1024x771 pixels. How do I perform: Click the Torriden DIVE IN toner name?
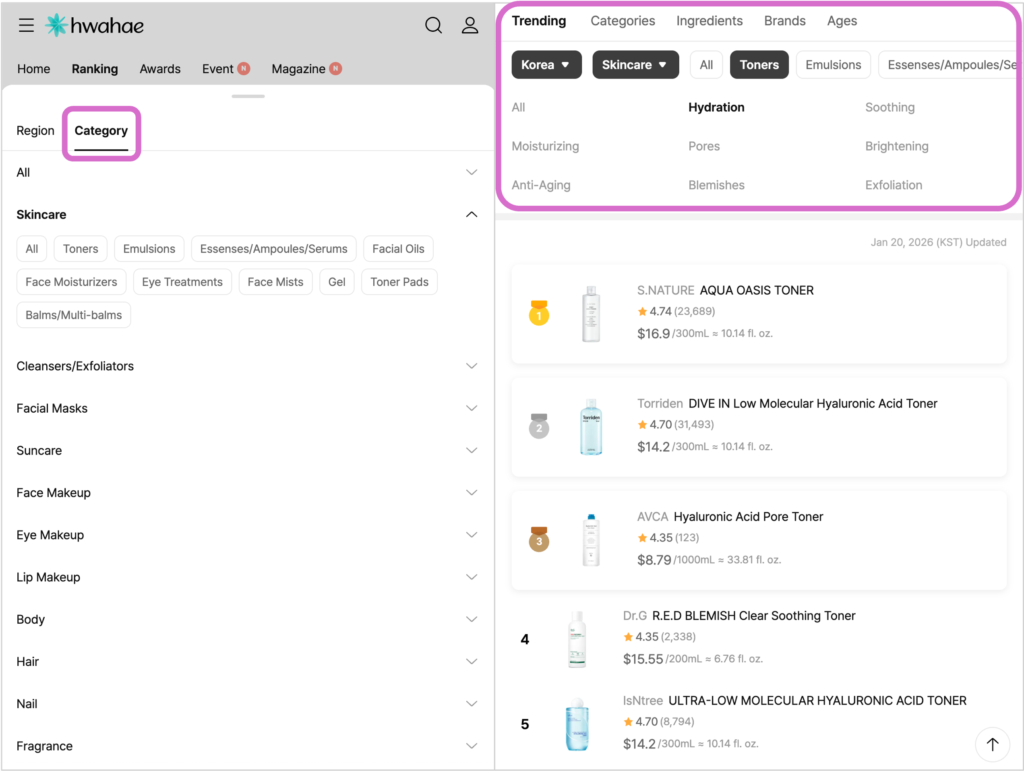click(x=812, y=403)
